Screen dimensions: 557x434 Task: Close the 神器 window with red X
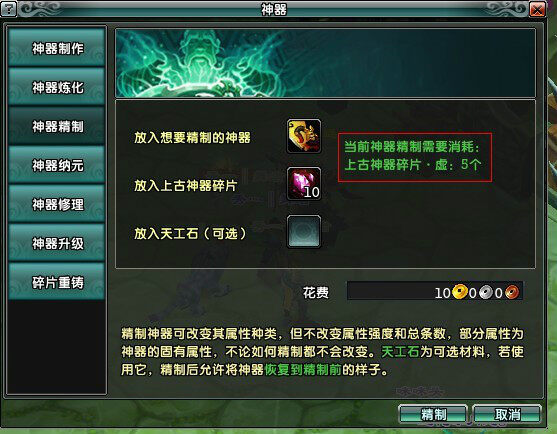point(537,9)
